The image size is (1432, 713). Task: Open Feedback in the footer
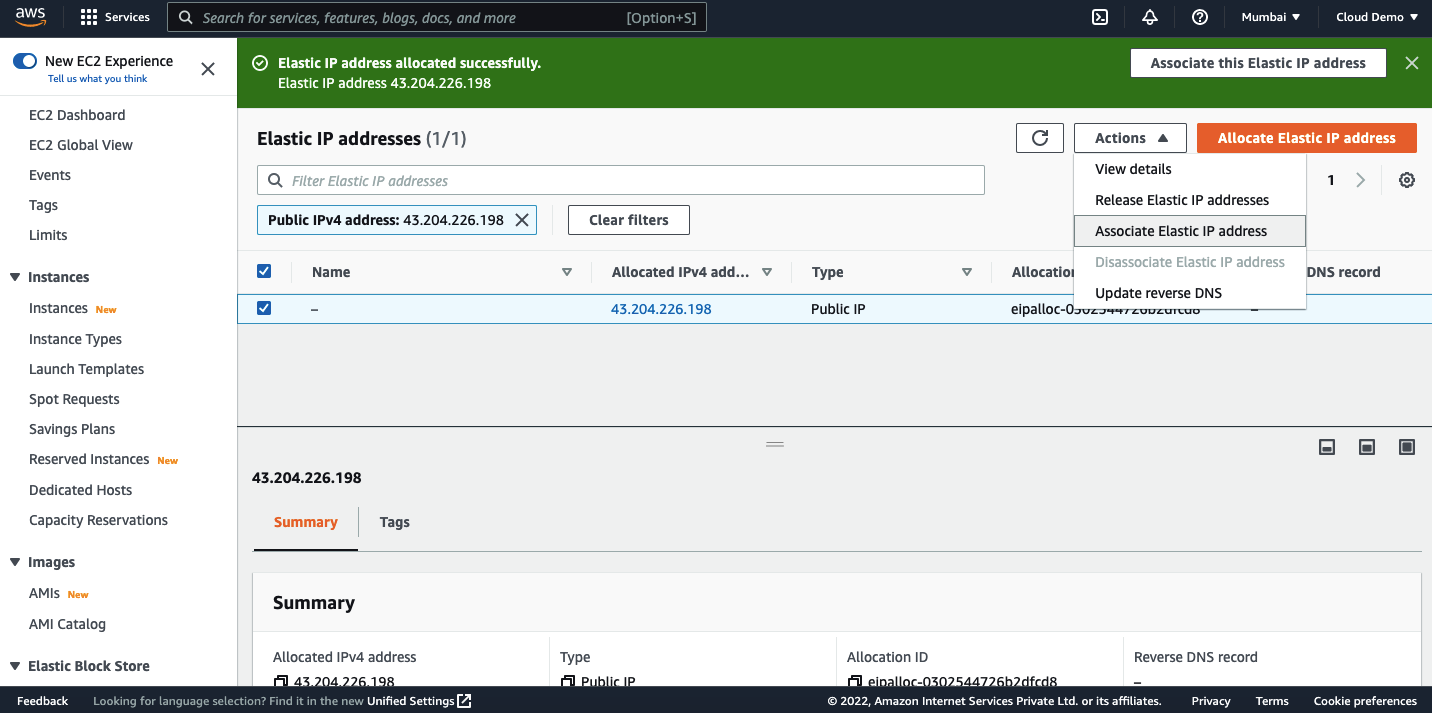point(43,701)
